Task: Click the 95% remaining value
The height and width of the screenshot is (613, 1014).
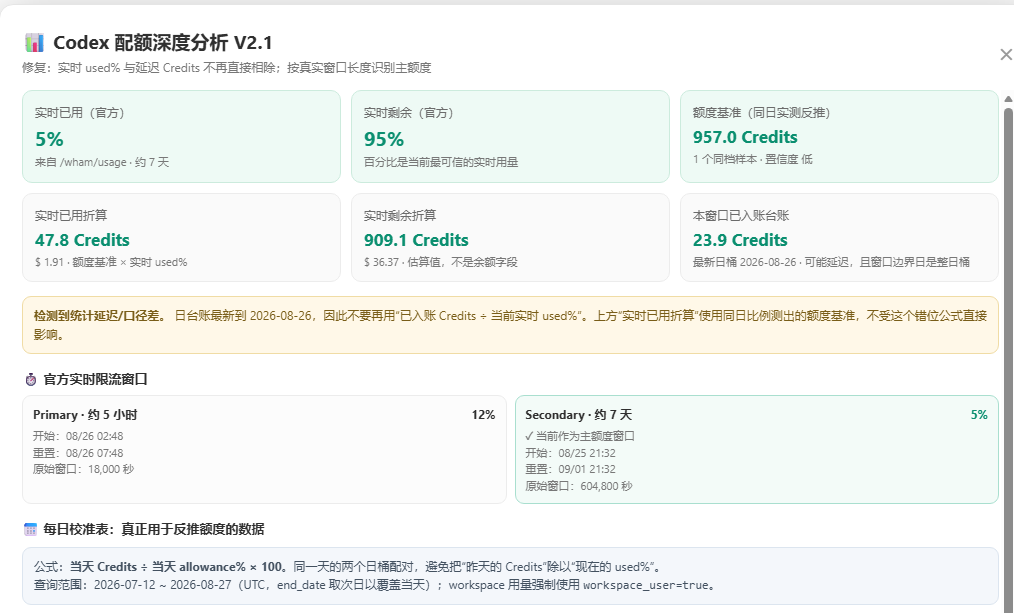Action: pos(383,139)
